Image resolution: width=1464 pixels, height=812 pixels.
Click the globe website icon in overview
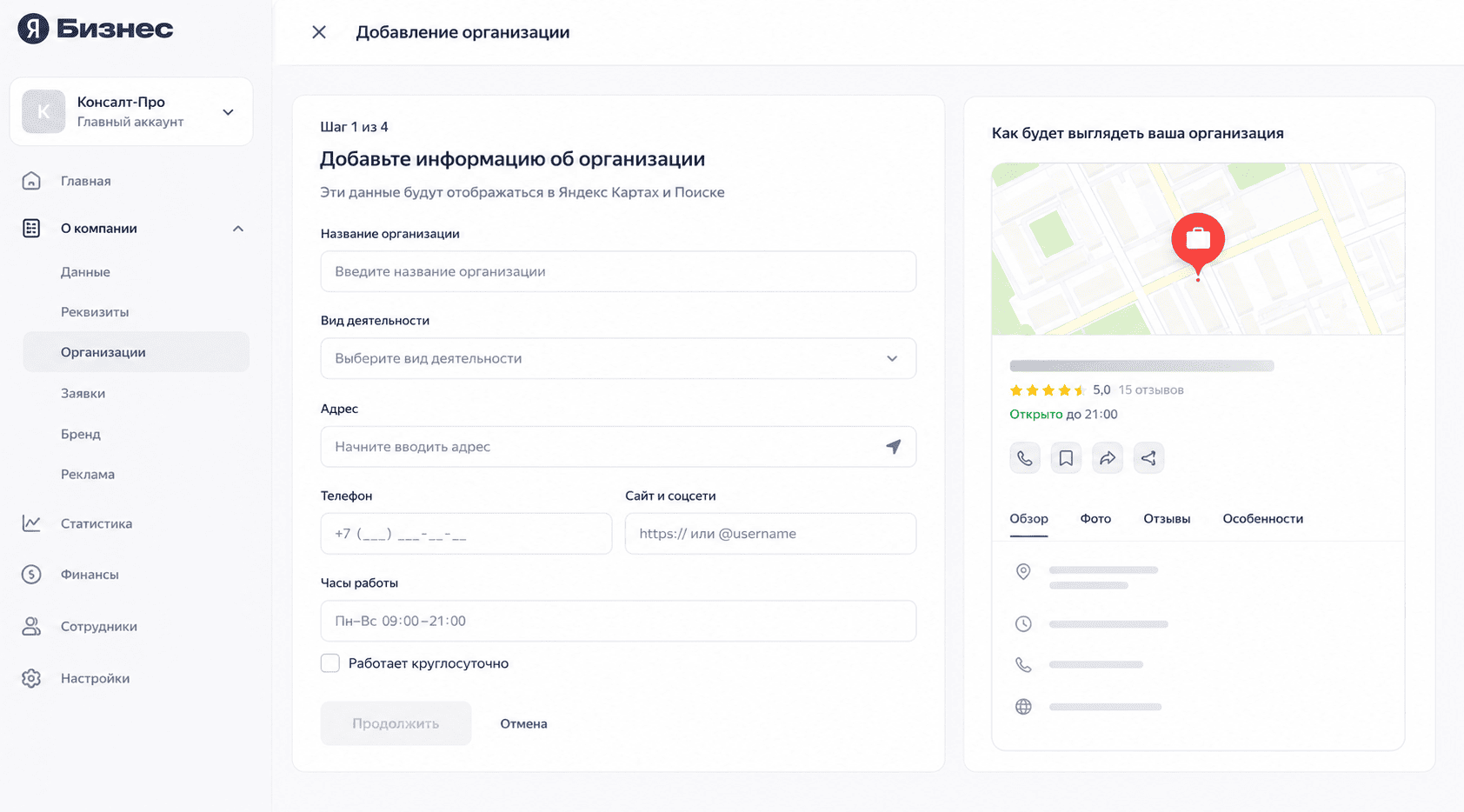[1023, 707]
